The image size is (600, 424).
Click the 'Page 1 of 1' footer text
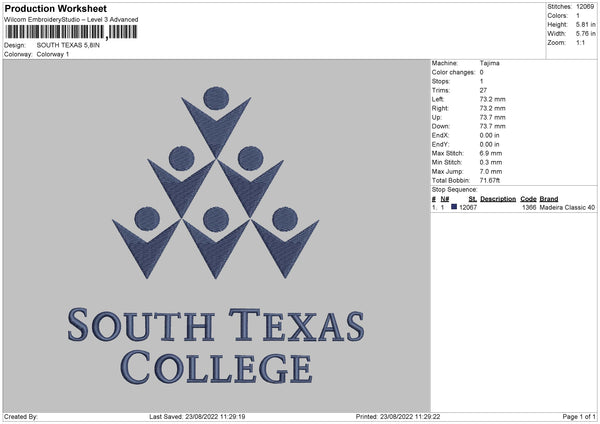pos(579,417)
